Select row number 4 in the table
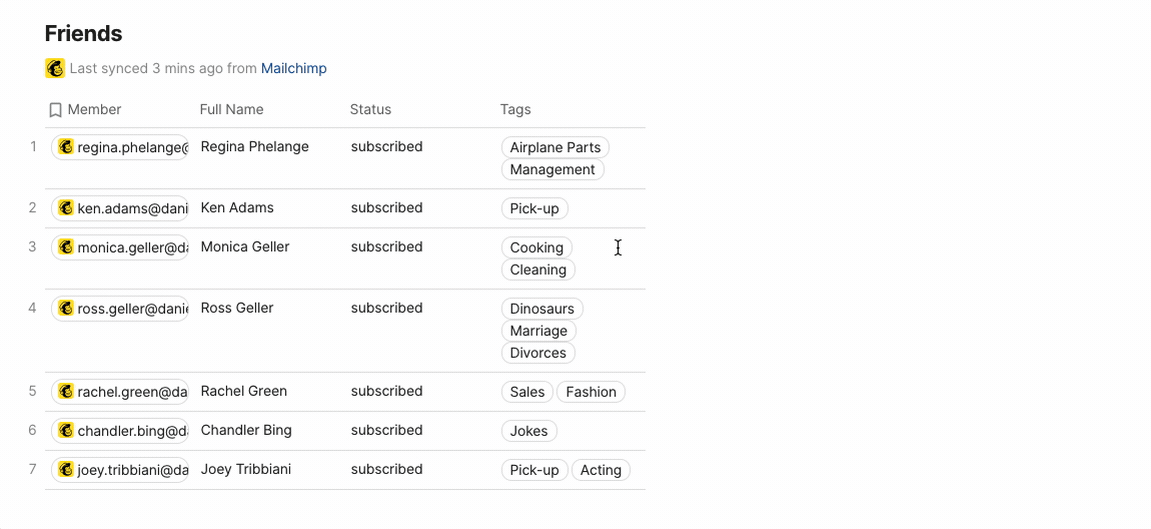 tap(32, 308)
